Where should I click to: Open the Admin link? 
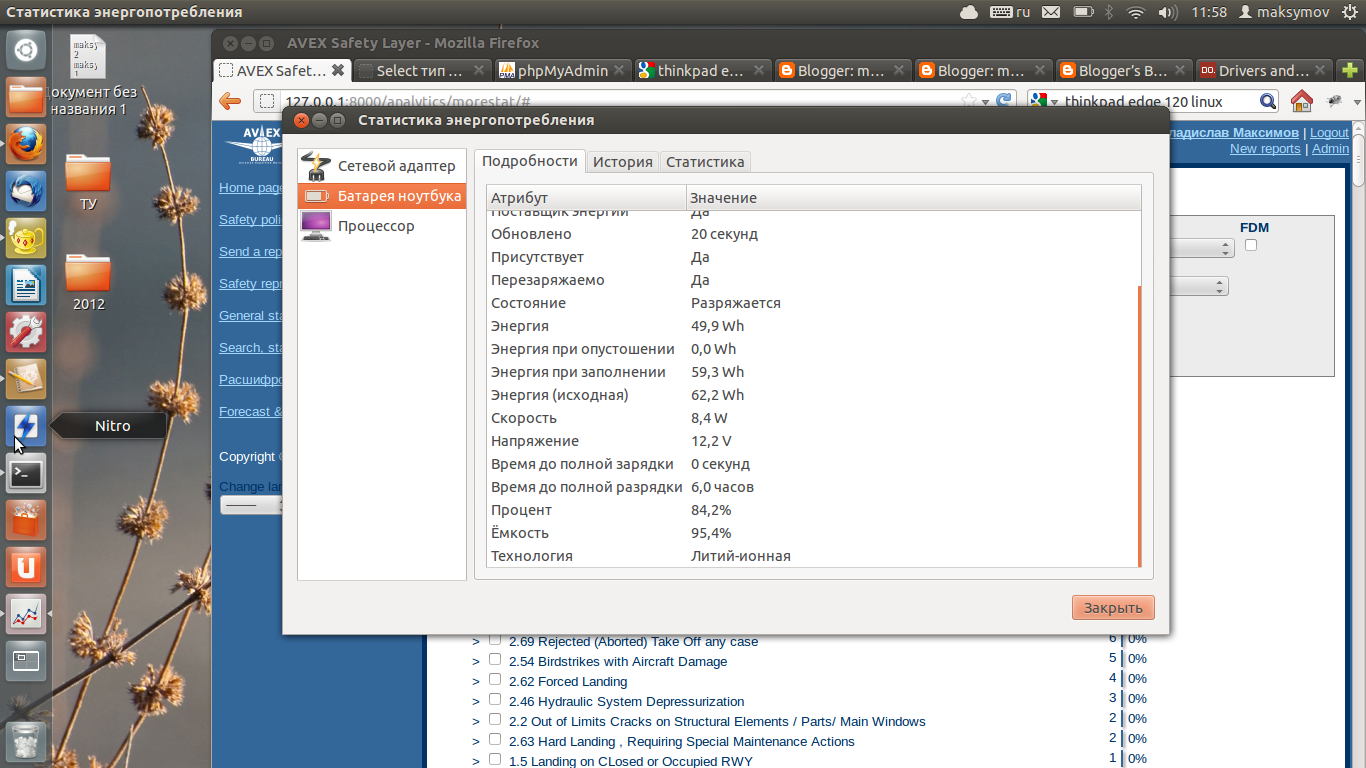pos(1330,149)
